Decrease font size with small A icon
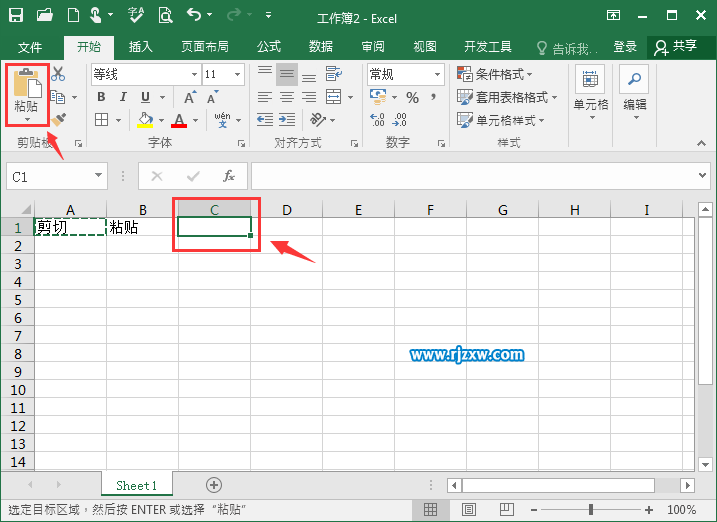 (213, 97)
